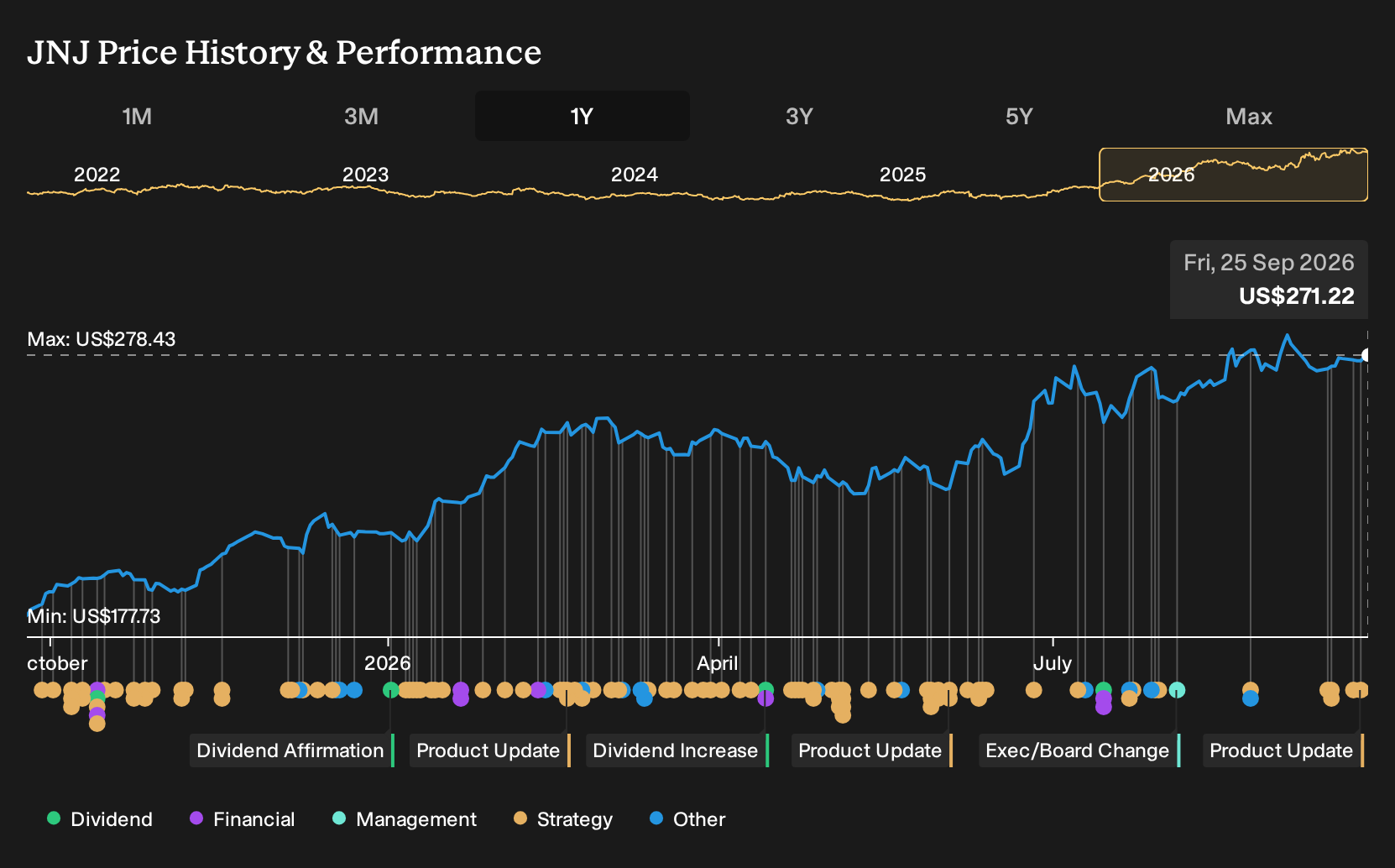Screen dimensions: 1395x868
Task: Click the April axis label
Action: [x=718, y=663]
